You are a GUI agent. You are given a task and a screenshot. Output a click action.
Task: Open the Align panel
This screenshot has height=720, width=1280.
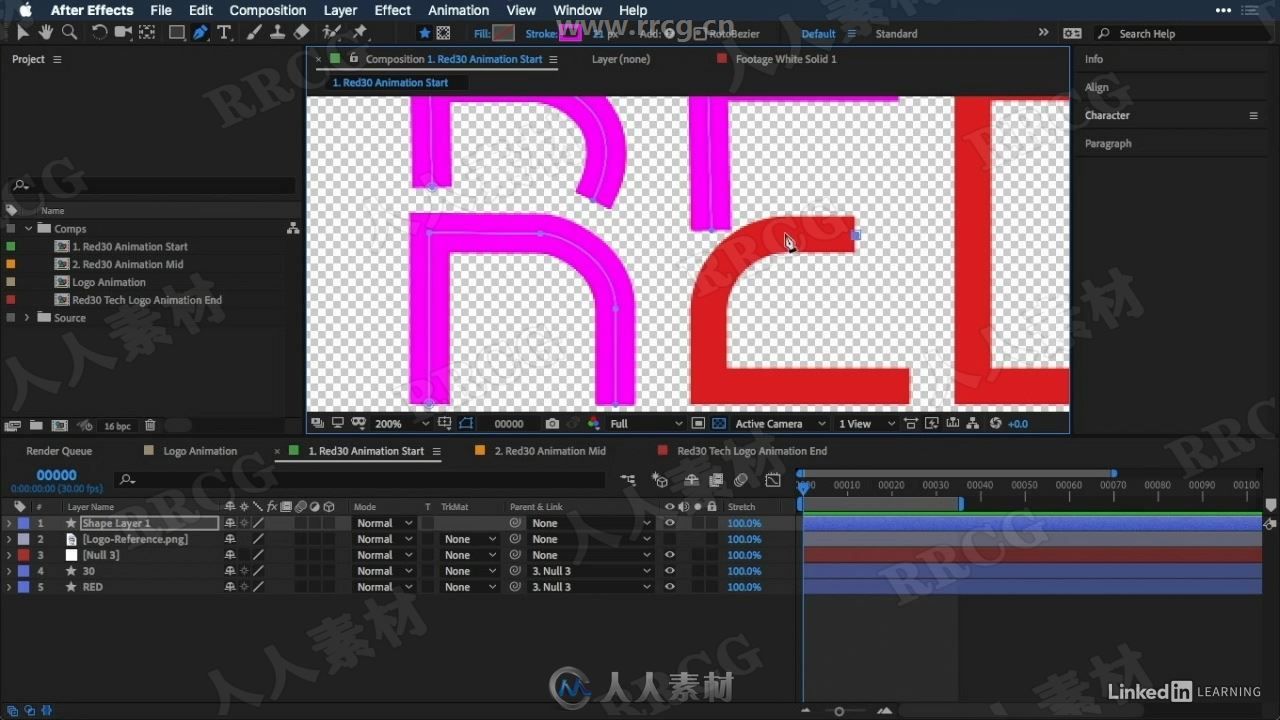pos(1097,87)
